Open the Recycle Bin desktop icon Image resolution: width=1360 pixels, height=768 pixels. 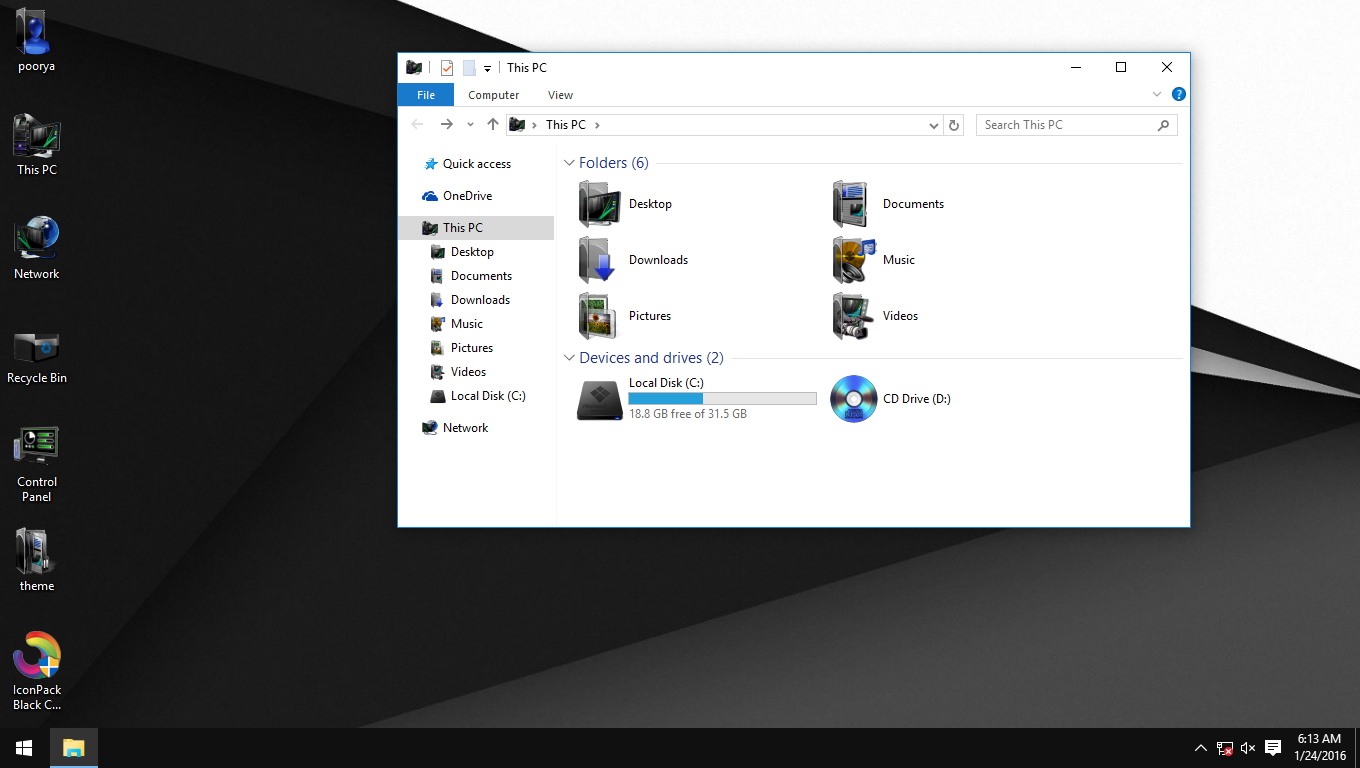pos(36,345)
